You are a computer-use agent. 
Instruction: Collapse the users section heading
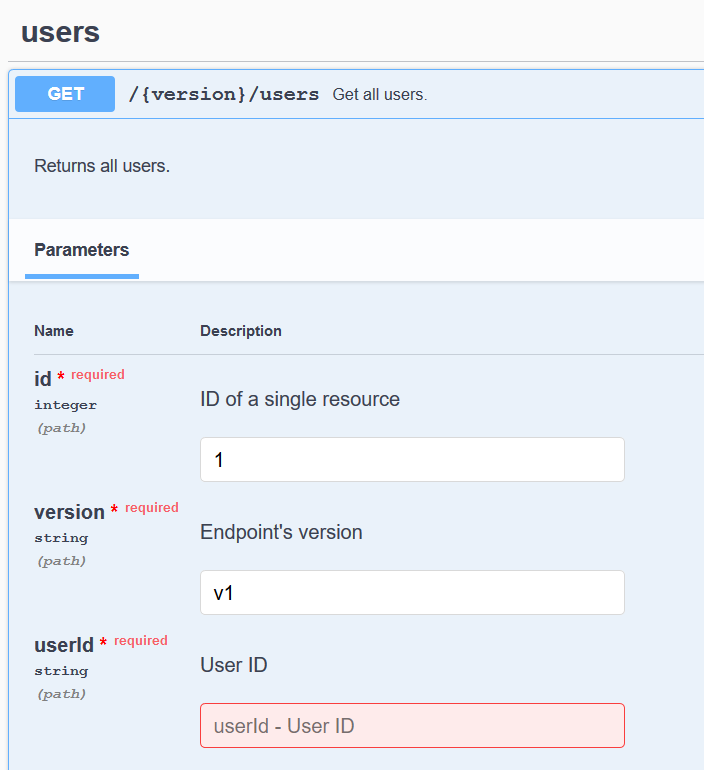pos(60,32)
